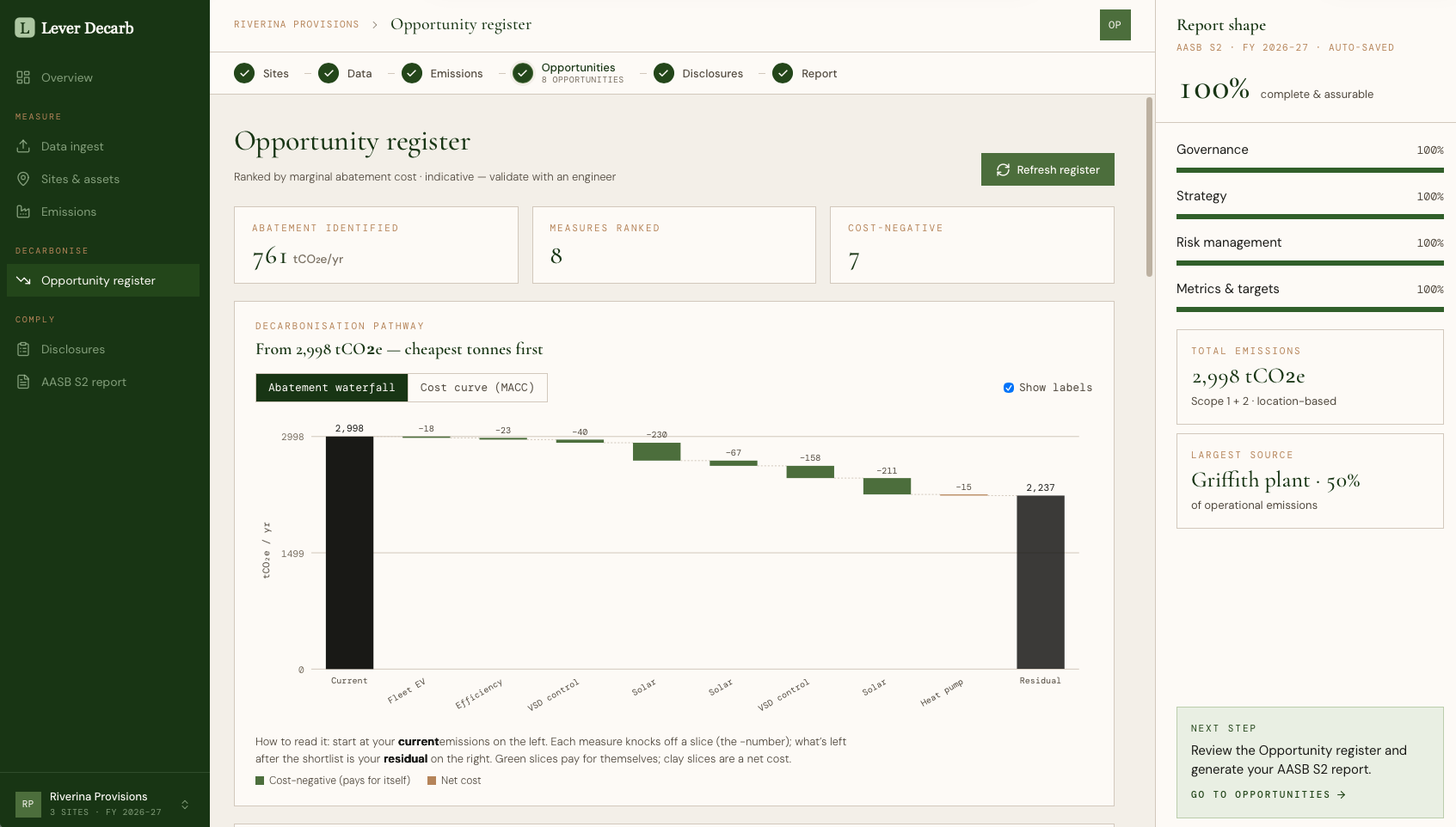This screenshot has height=827, width=1456.
Task: Follow the Go to opportunities link
Action: pyautogui.click(x=1268, y=795)
